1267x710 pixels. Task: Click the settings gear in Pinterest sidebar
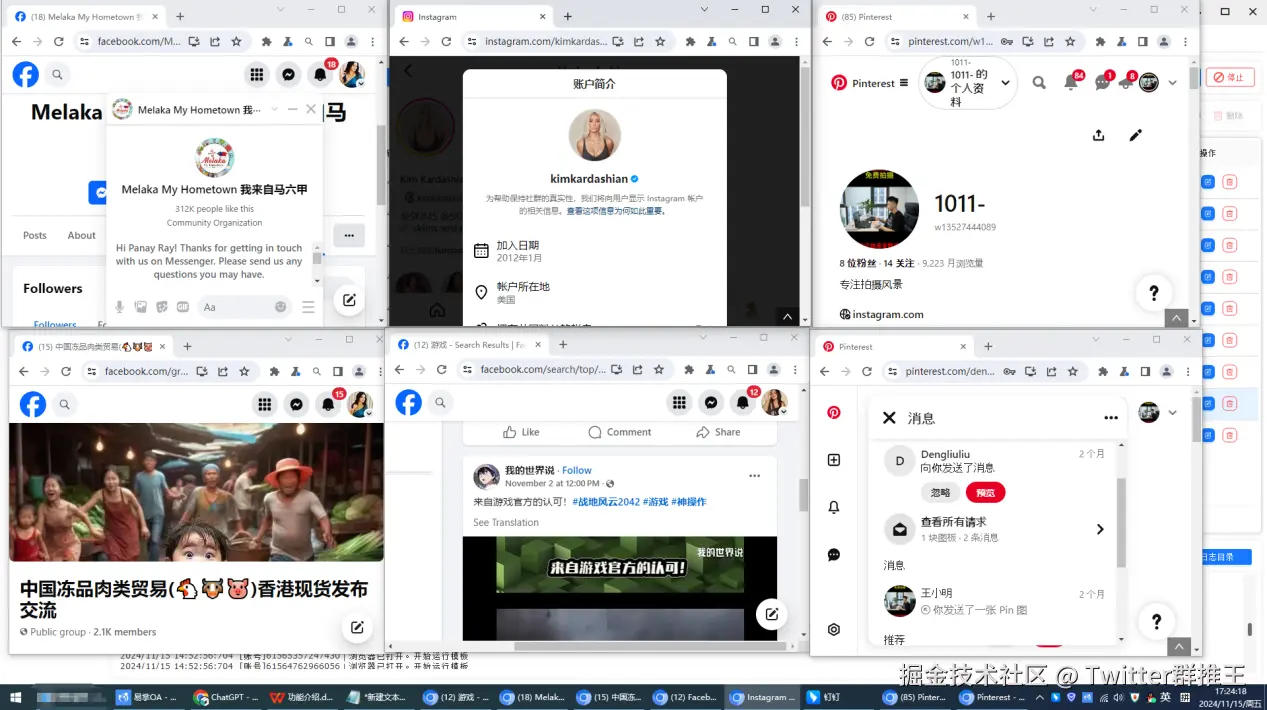pyautogui.click(x=834, y=629)
